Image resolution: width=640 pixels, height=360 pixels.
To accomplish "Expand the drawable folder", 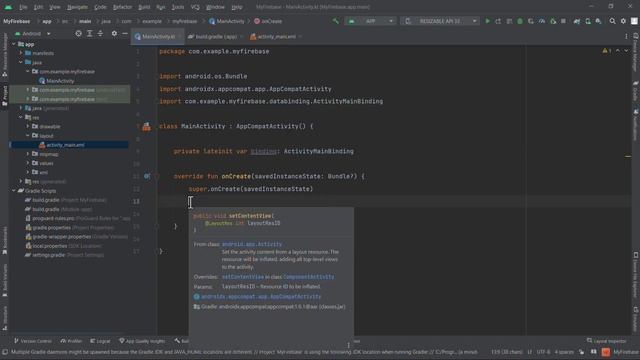I will pos(28,127).
